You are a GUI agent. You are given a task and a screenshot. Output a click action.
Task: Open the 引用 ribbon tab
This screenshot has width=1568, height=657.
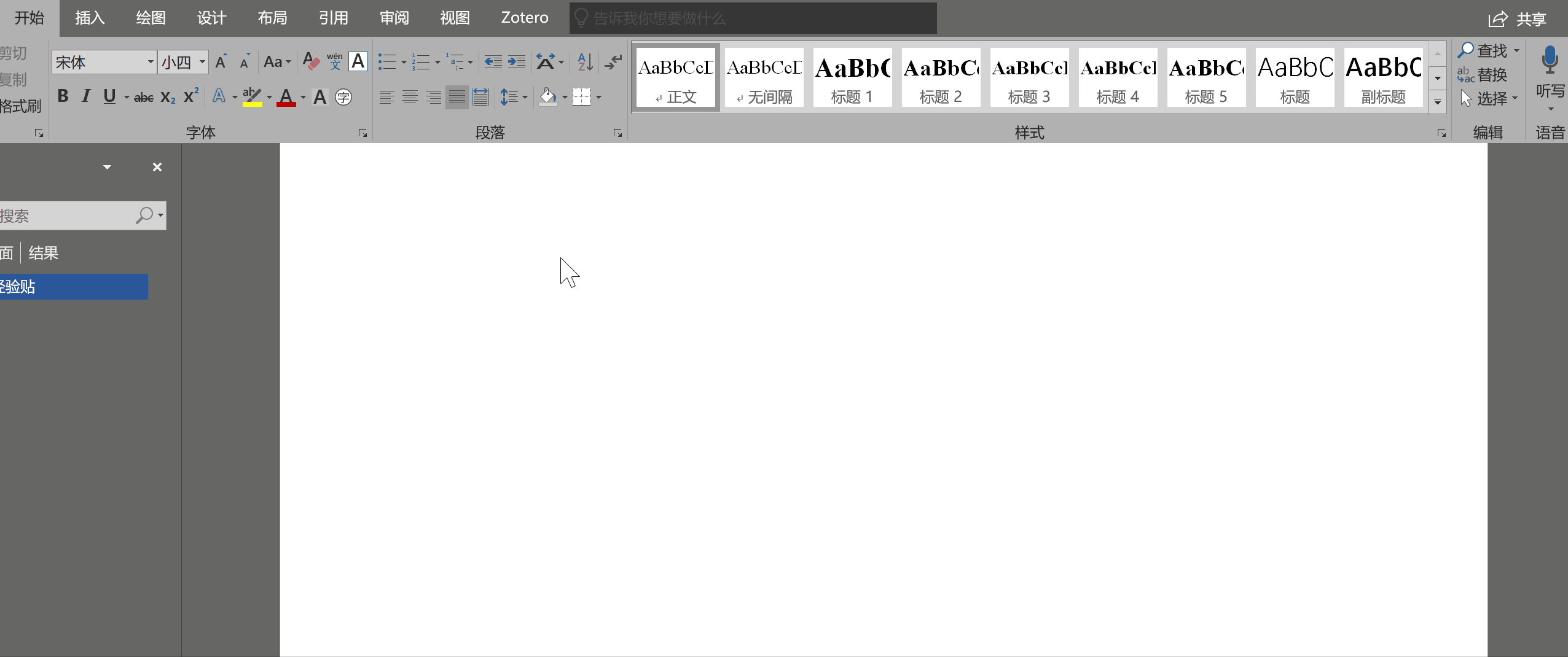pos(333,18)
